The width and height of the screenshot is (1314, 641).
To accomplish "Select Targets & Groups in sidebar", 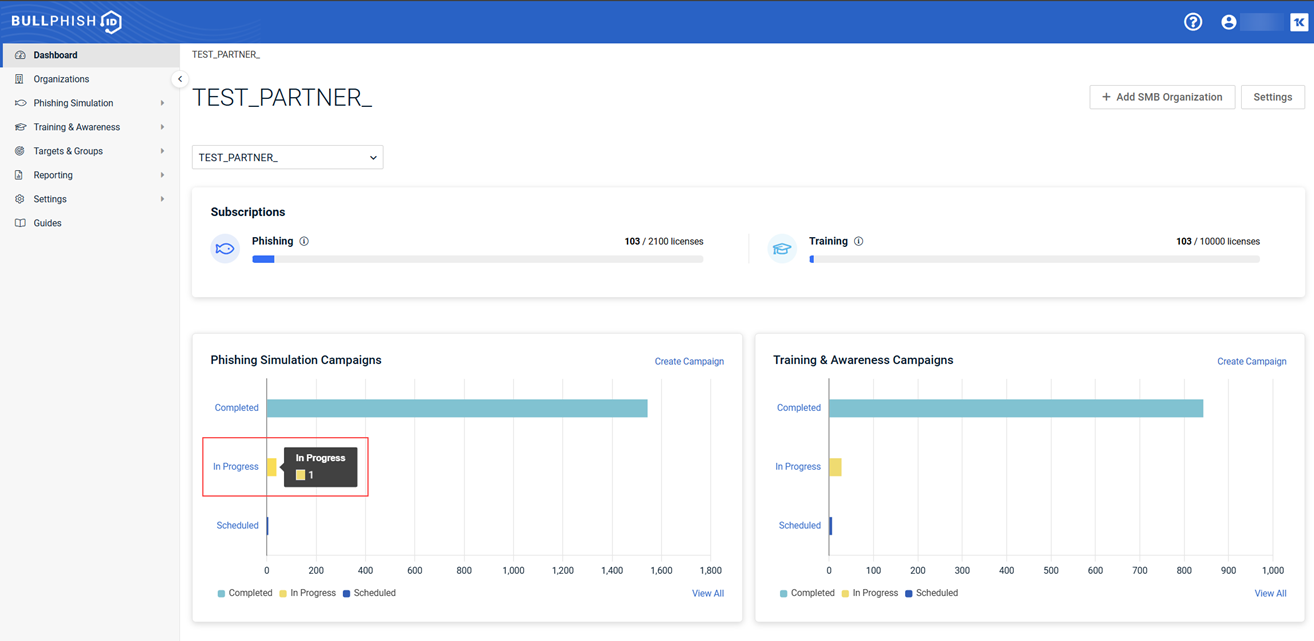I will tap(68, 151).
